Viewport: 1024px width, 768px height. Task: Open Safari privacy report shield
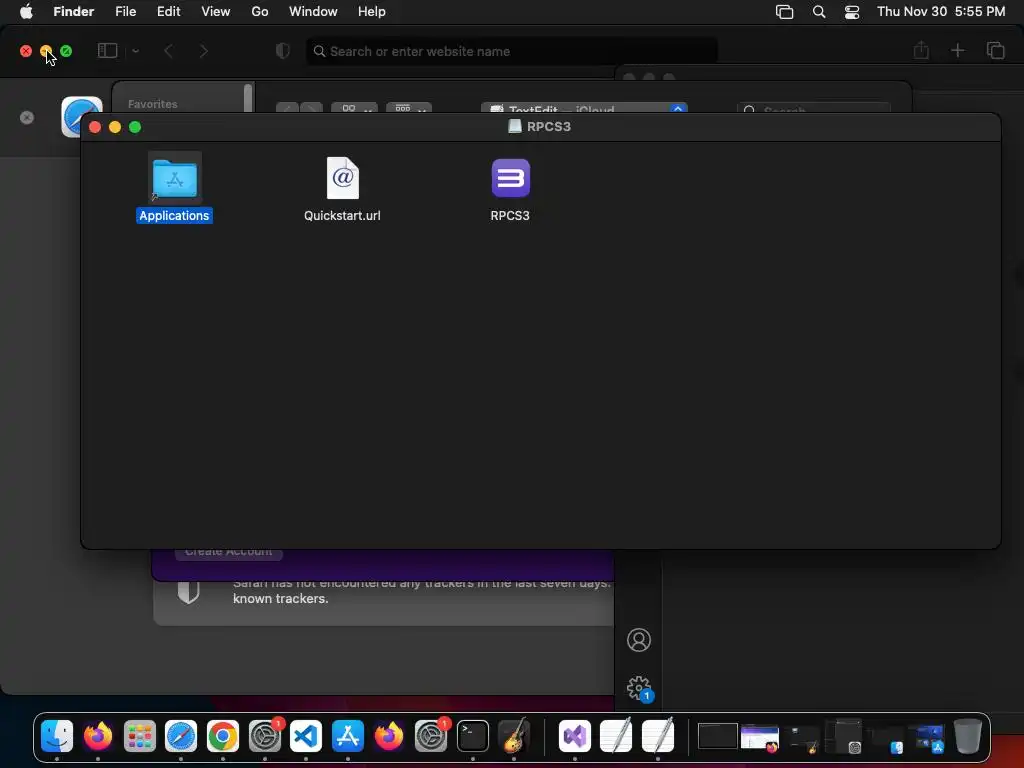point(283,51)
